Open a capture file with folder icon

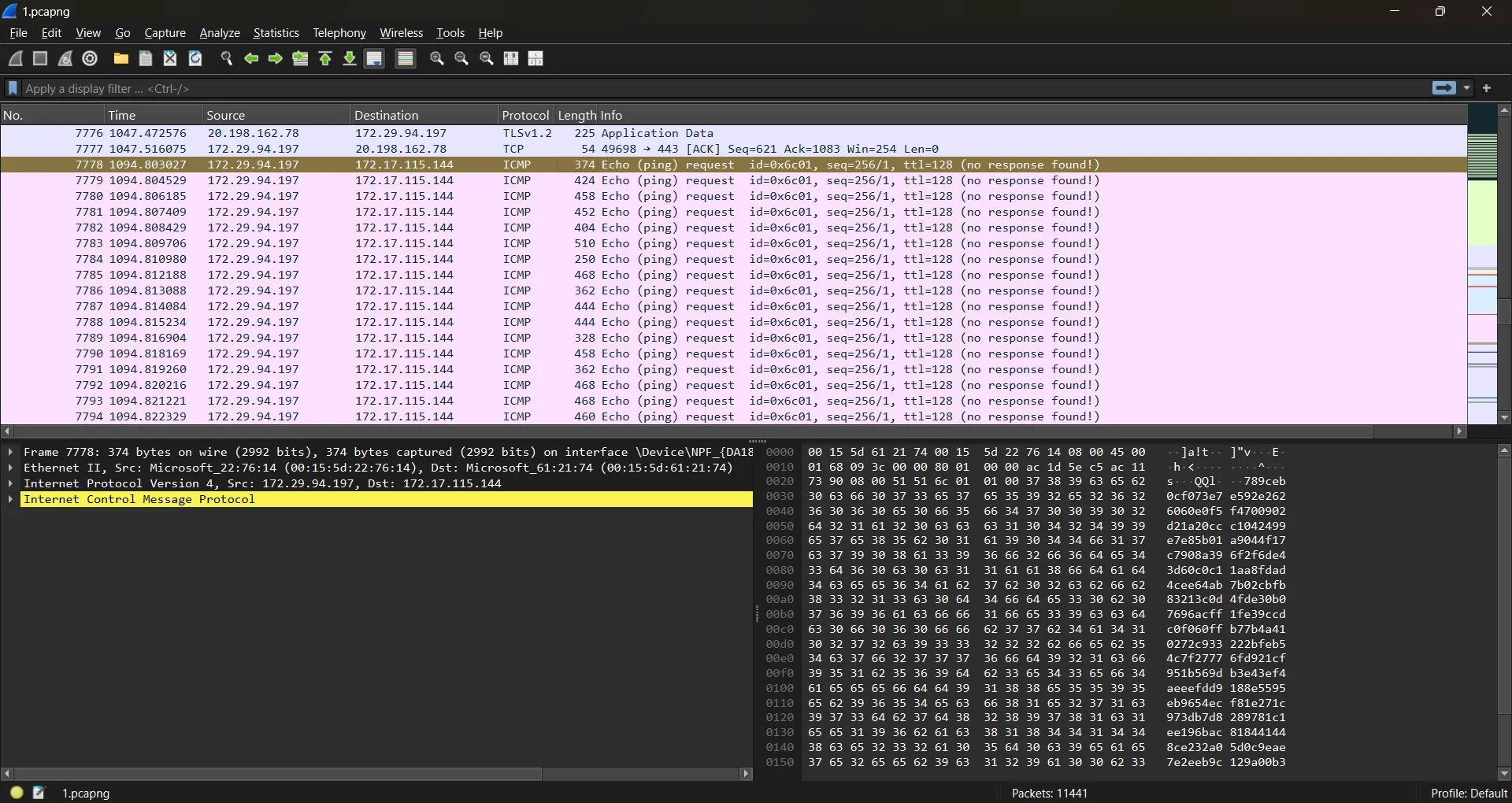coord(120,58)
